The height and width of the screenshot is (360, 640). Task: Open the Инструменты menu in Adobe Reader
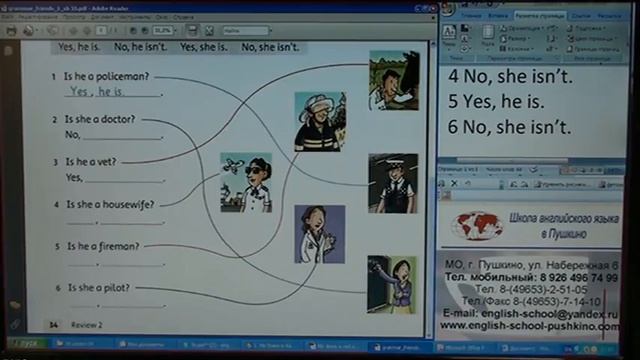135,18
